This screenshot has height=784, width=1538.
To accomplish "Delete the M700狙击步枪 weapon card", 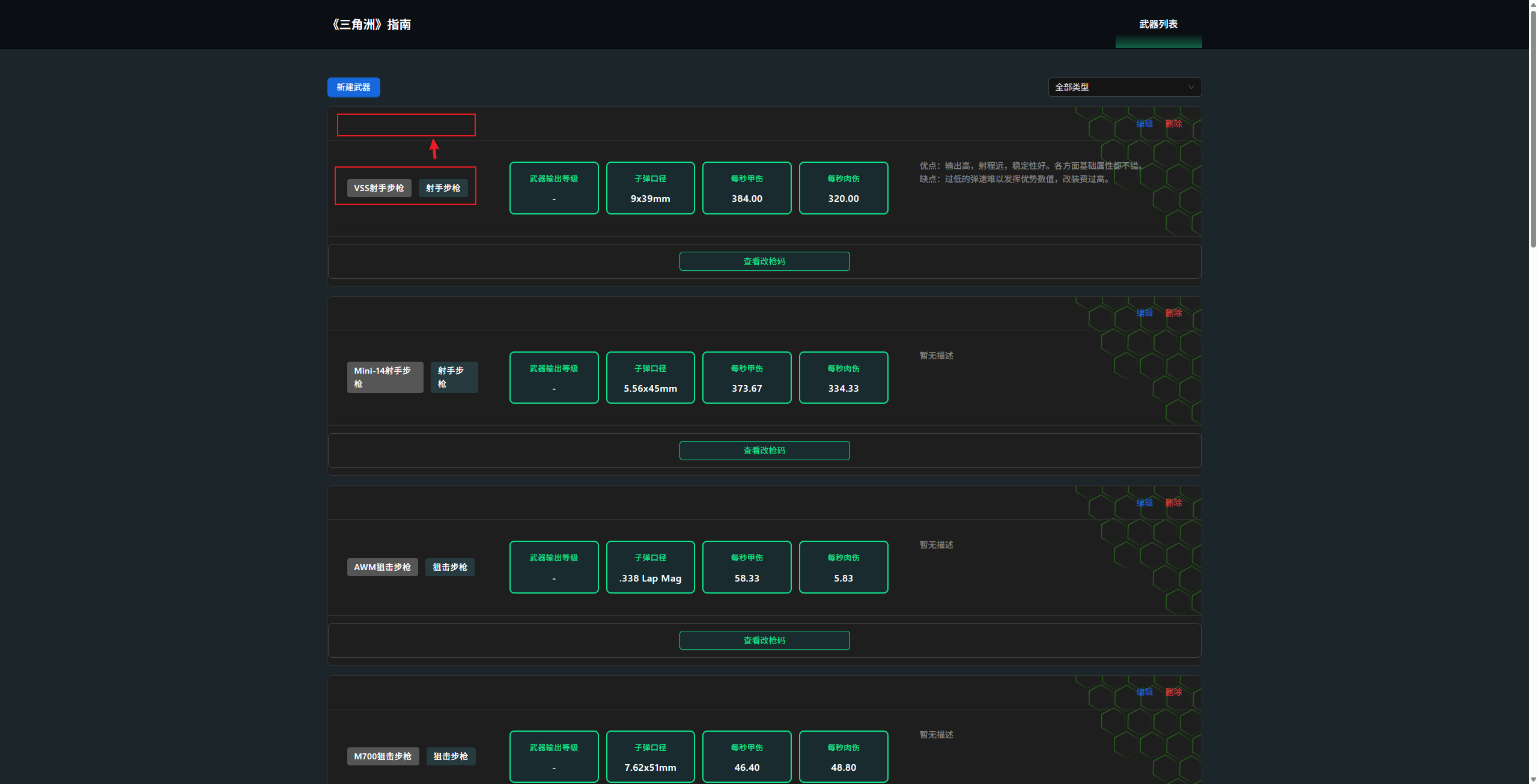I will pyautogui.click(x=1173, y=691).
